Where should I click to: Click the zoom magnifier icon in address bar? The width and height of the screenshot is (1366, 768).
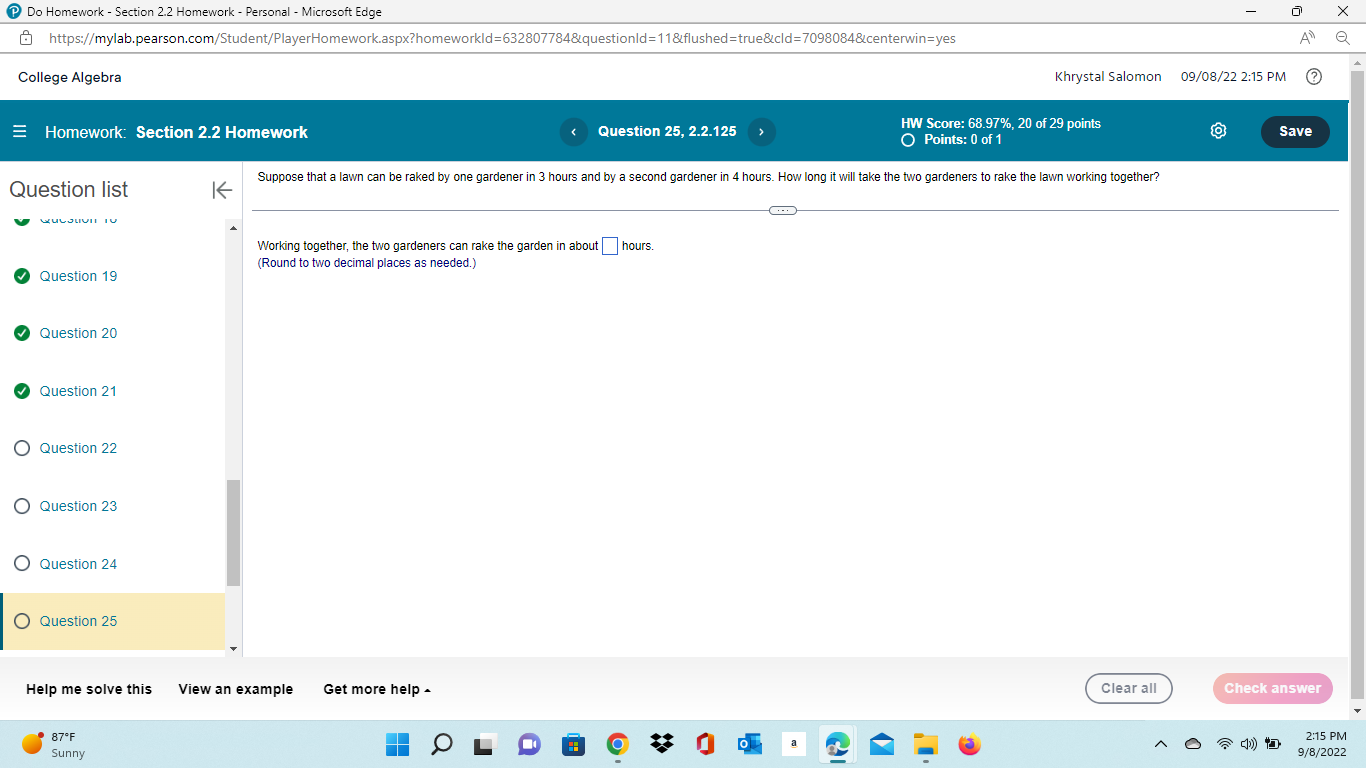(1342, 38)
